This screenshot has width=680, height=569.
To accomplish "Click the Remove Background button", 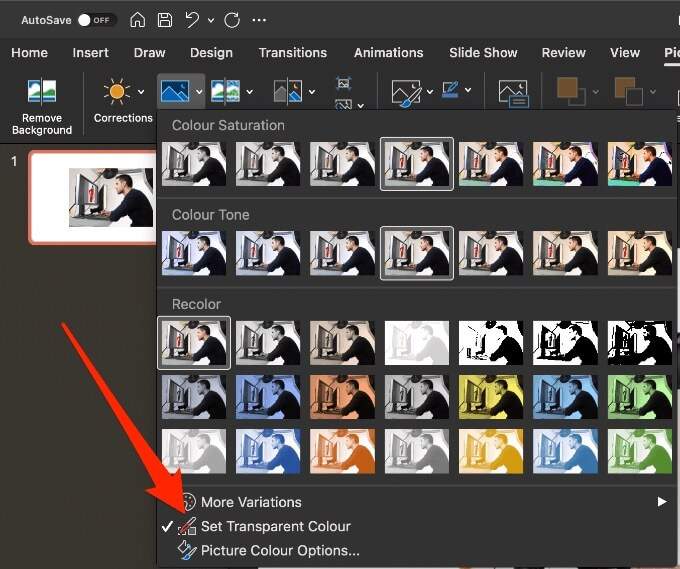I will [x=42, y=107].
